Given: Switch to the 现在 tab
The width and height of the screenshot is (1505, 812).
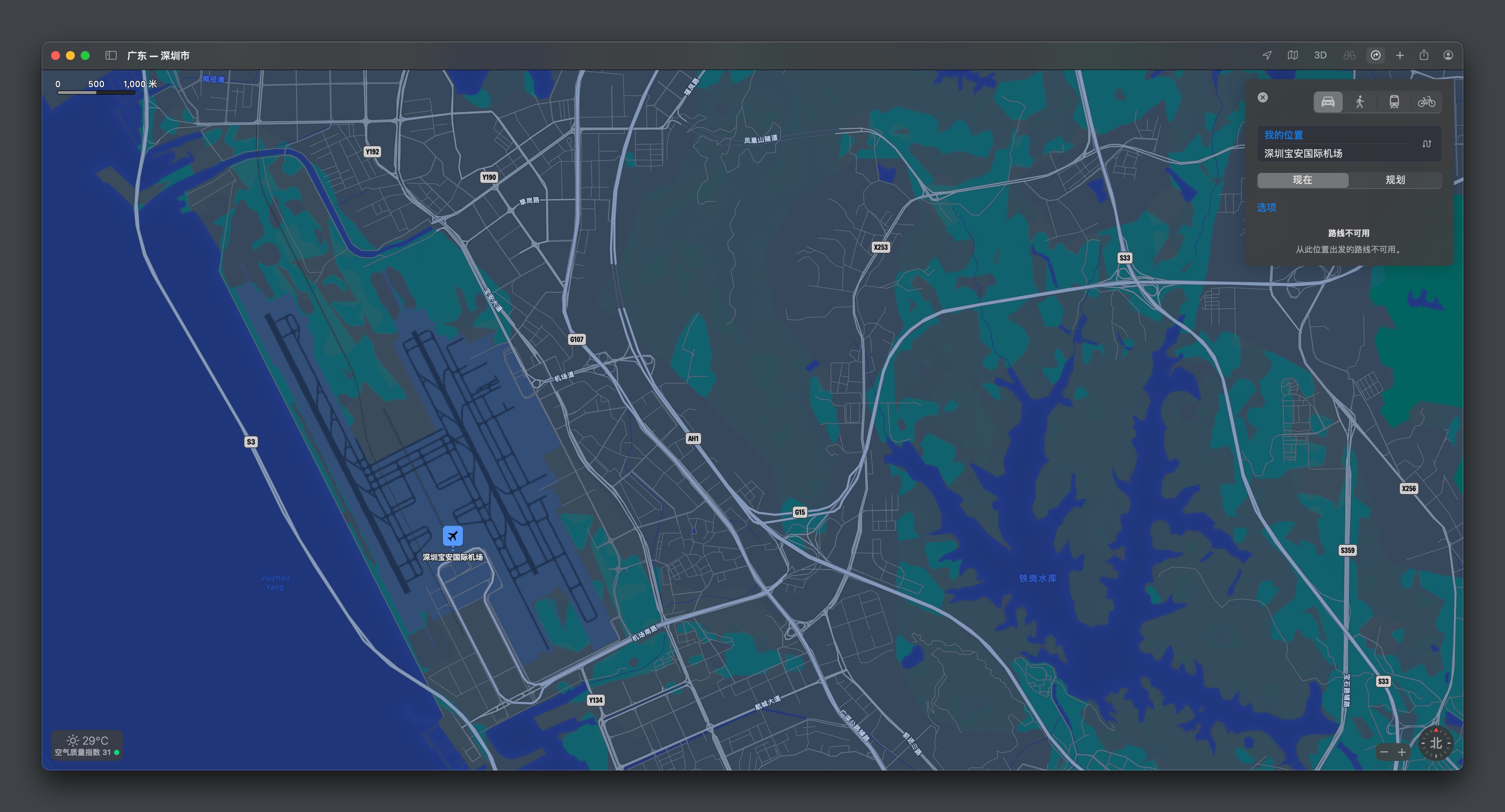Looking at the screenshot, I should 1302,180.
